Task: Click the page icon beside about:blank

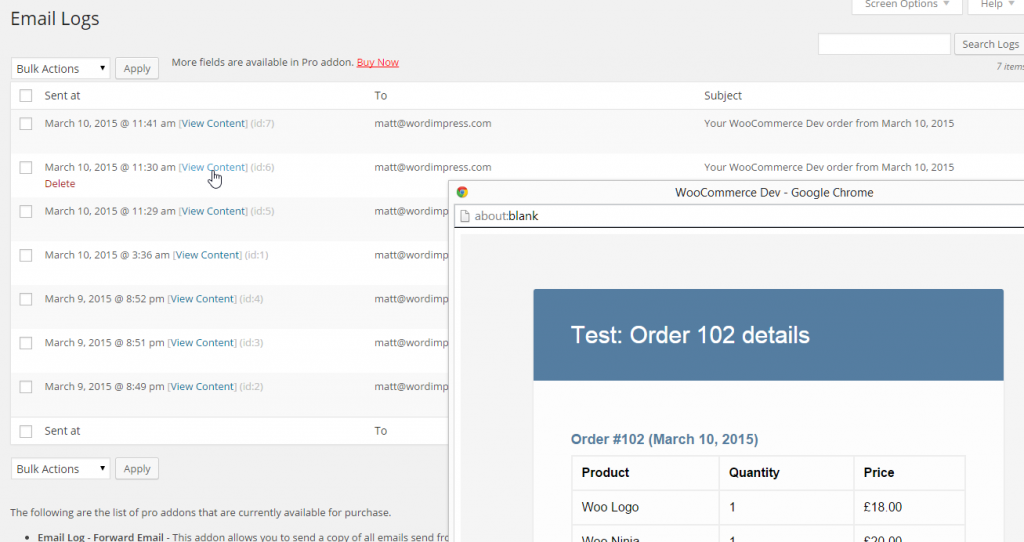Action: click(465, 216)
